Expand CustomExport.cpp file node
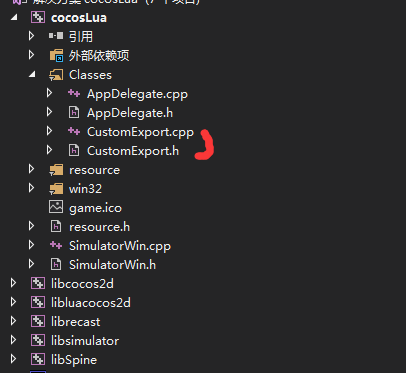406x373 pixels. pos(49,131)
